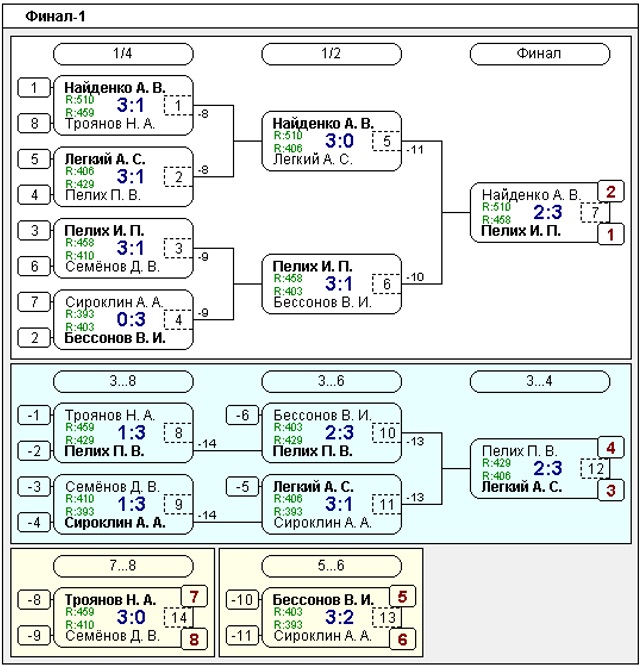Click final score 2:3 Найденко vs Пелих

[x=548, y=212]
